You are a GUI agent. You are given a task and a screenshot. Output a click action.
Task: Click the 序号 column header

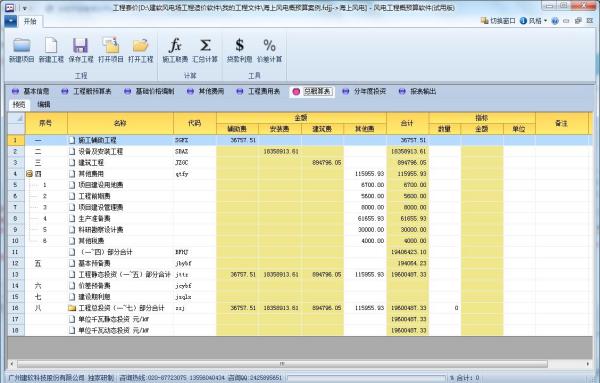46,123
